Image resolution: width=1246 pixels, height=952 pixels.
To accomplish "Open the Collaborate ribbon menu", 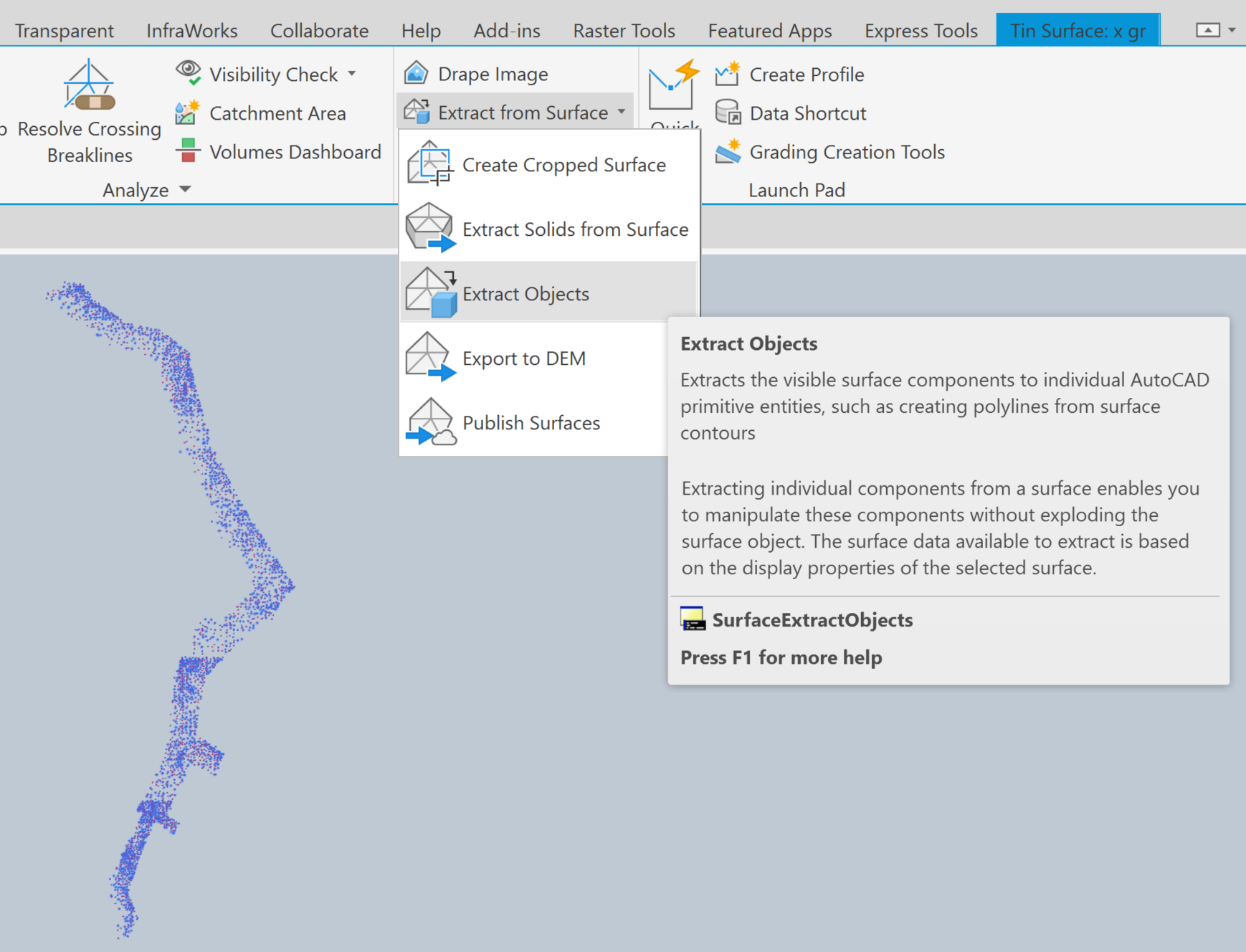I will 319,30.
